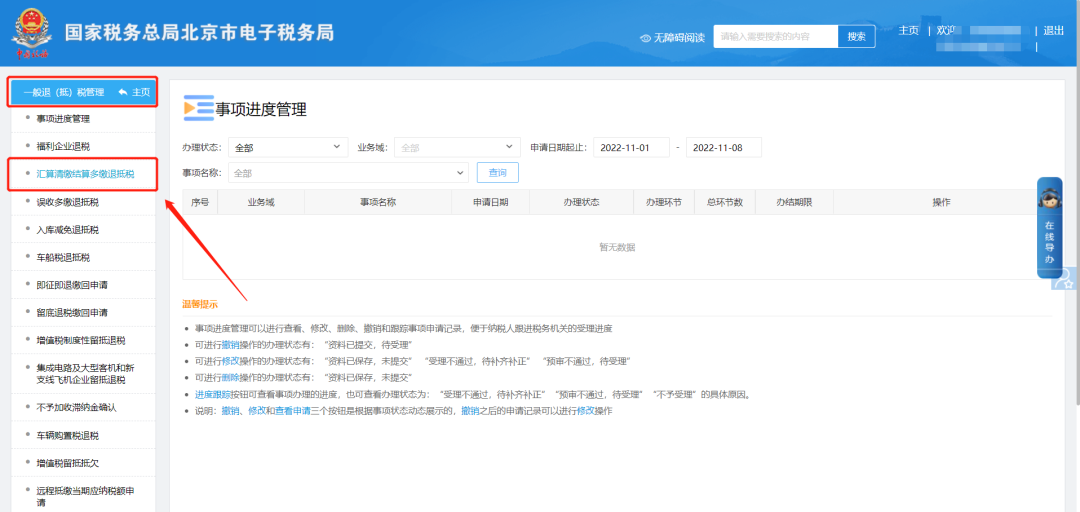1080x512 pixels.
Task: Open 远程抵缴当期应纳税额申请 menu item
Action: [85, 497]
